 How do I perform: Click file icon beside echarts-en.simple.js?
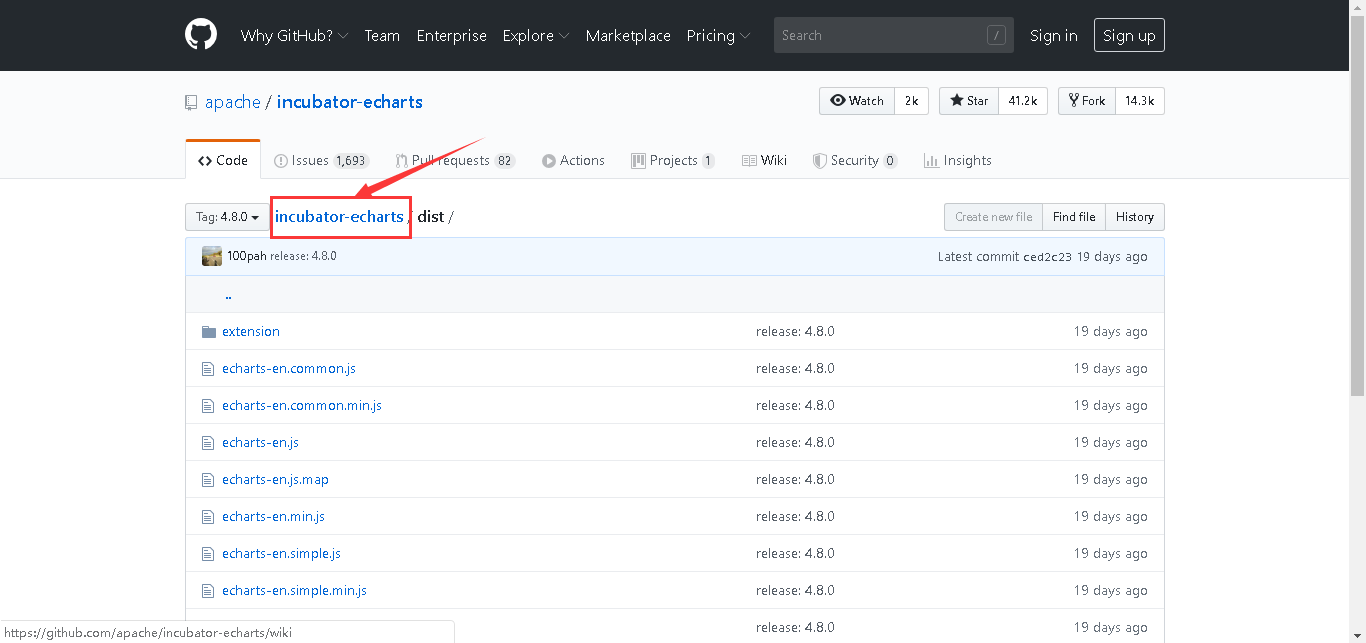click(x=208, y=554)
